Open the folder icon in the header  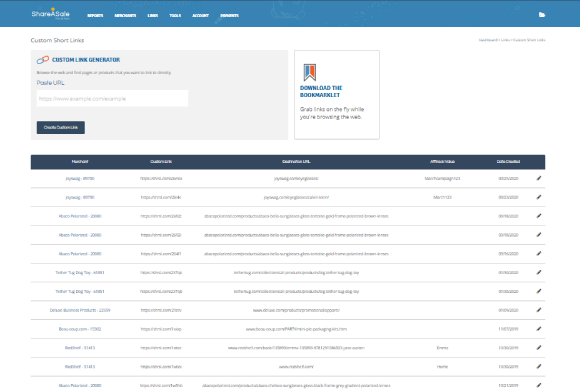coord(542,15)
